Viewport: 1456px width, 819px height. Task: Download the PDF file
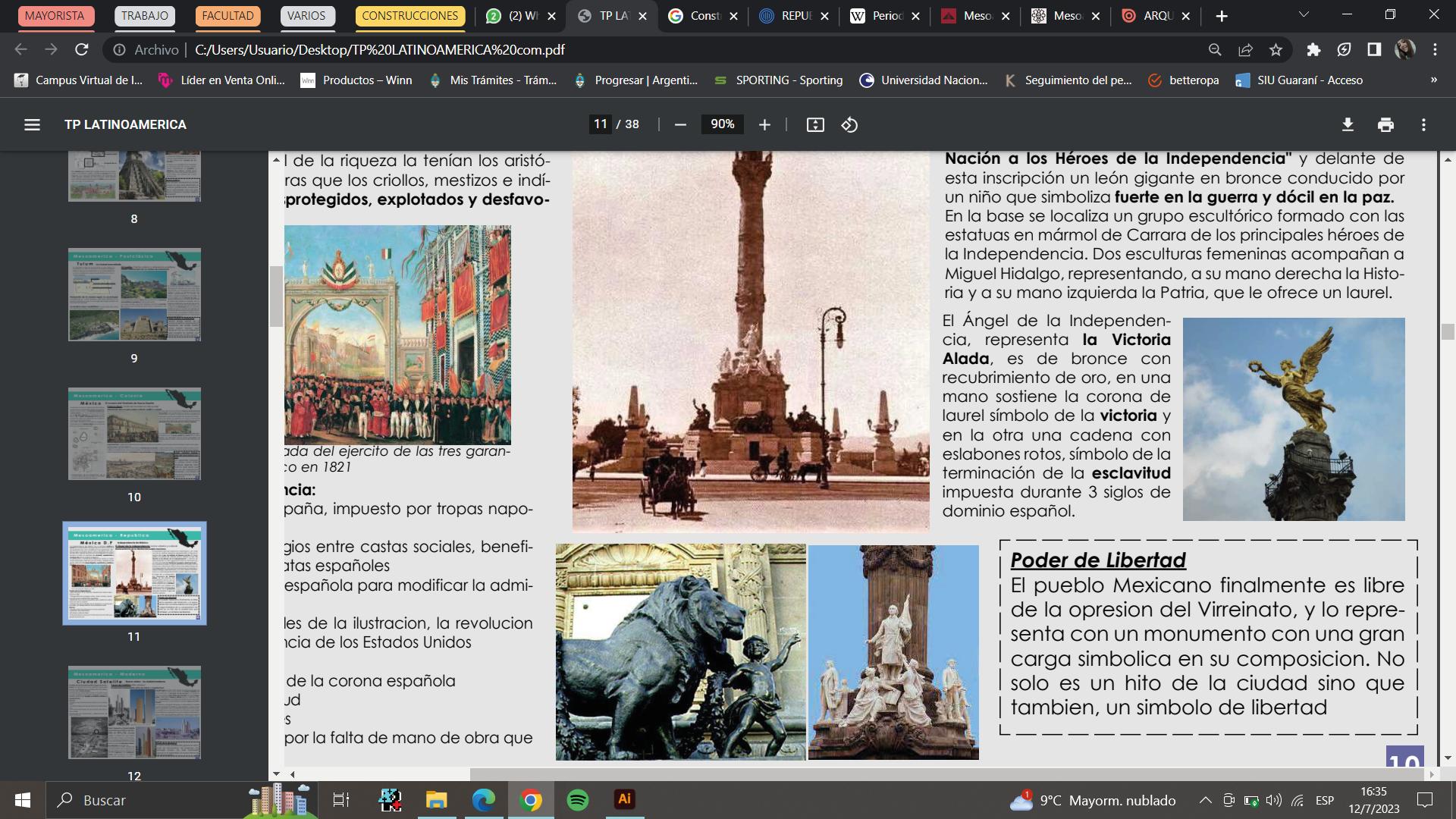tap(1348, 124)
